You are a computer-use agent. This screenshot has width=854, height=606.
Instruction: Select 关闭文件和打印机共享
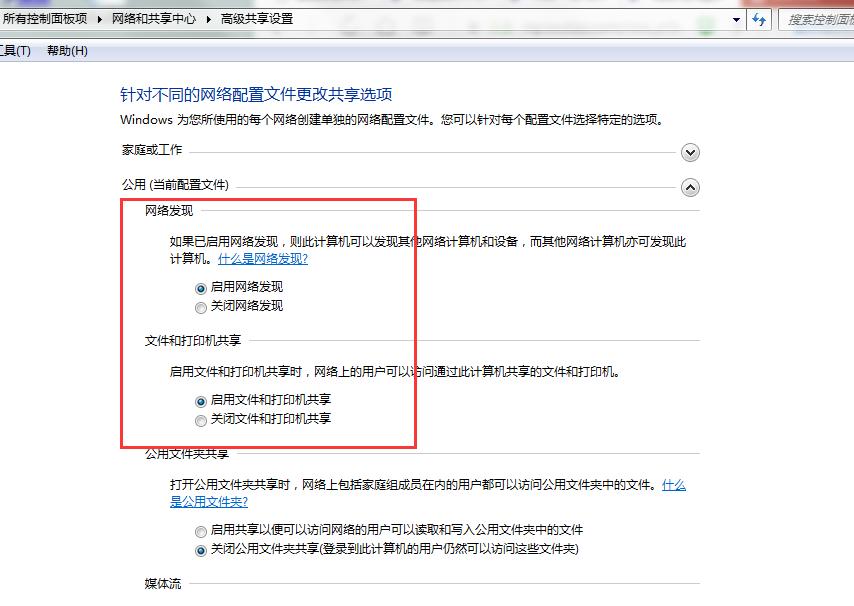200,418
